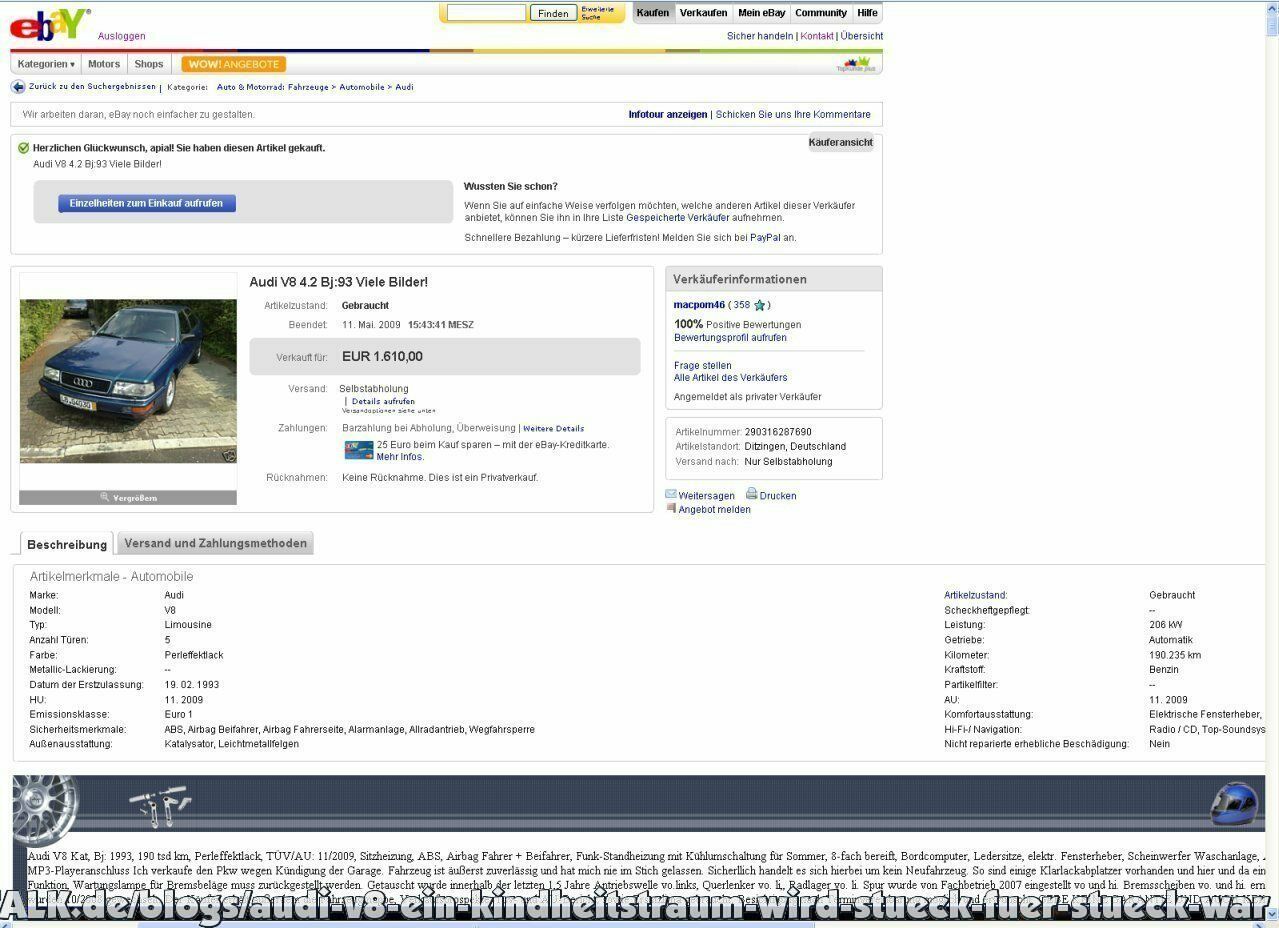1279x928 pixels.
Task: Open the Automobile breadcrumb link
Action: tap(362, 87)
